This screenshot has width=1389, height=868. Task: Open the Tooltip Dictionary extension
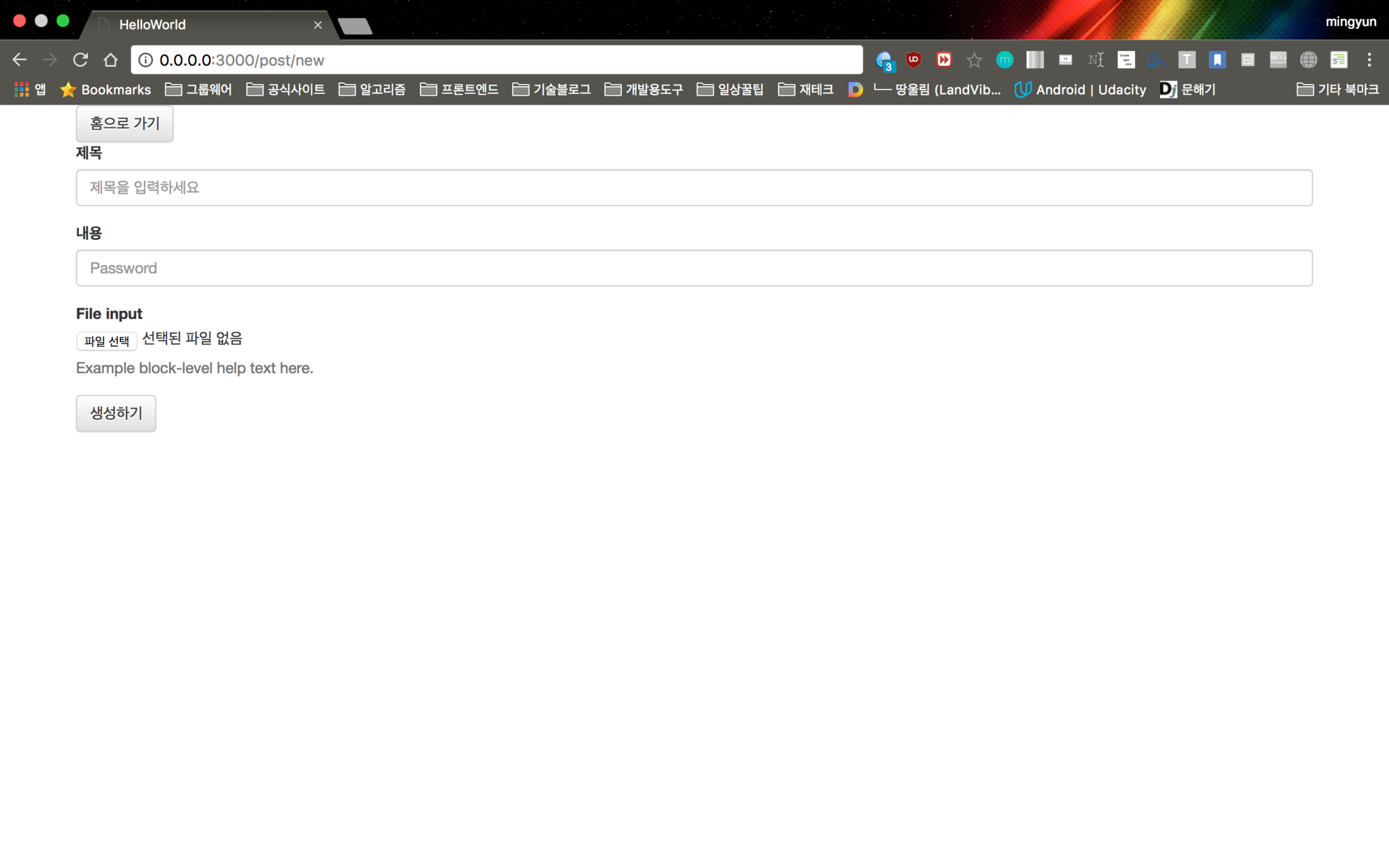1278,60
